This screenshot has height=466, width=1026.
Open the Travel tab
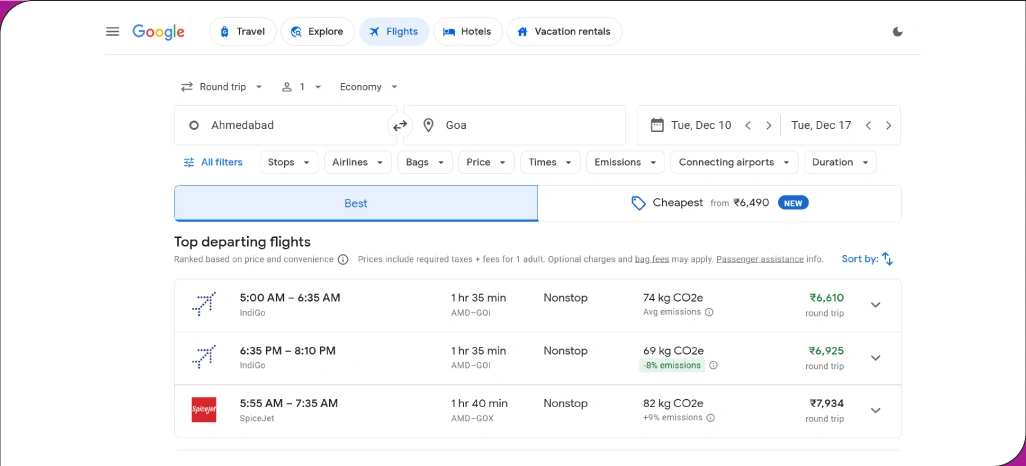click(x=242, y=31)
